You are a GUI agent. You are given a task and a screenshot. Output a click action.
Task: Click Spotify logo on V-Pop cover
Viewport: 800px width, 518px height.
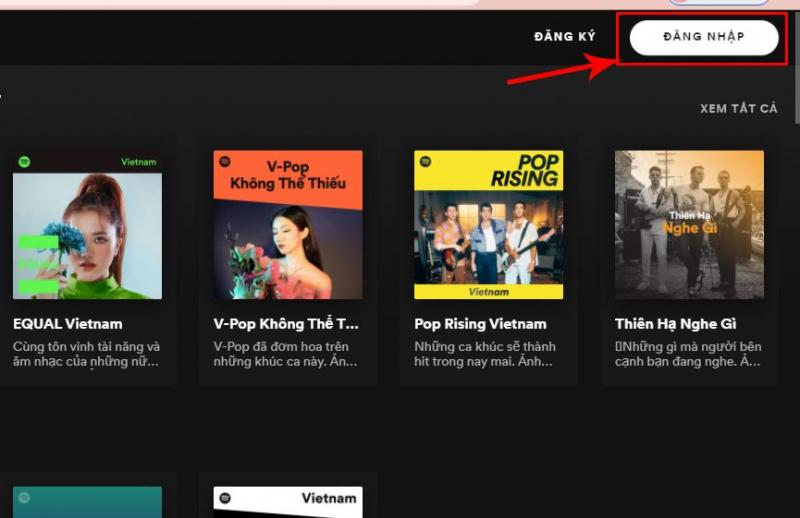[x=224, y=162]
